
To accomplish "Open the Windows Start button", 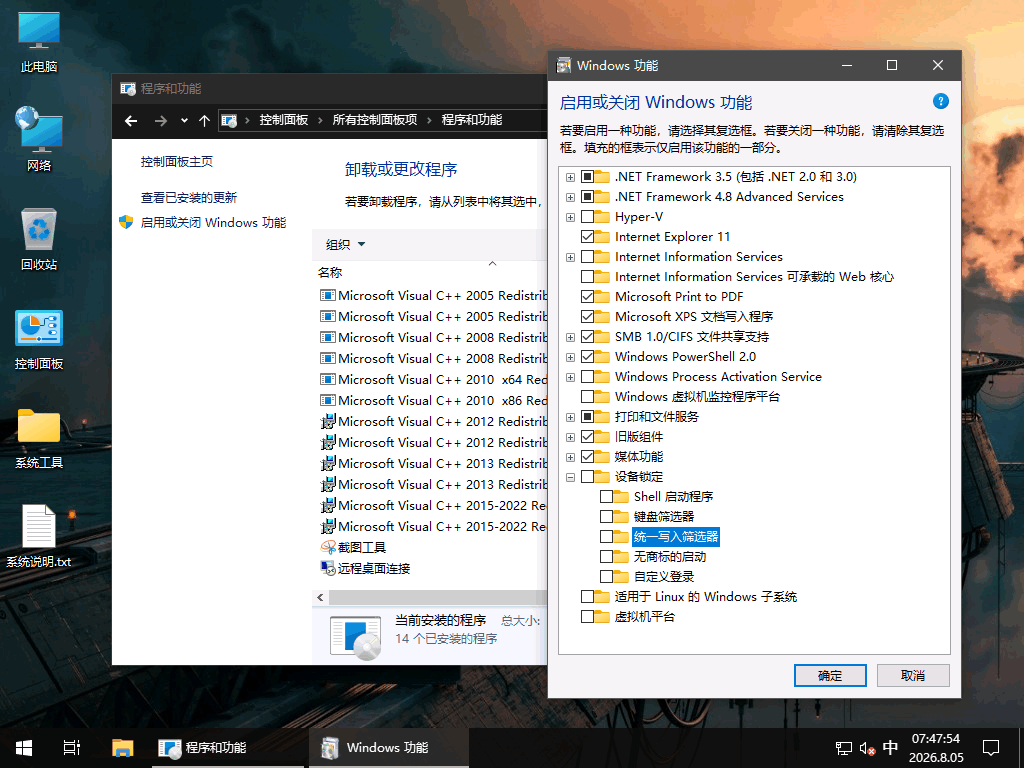I will (24, 748).
